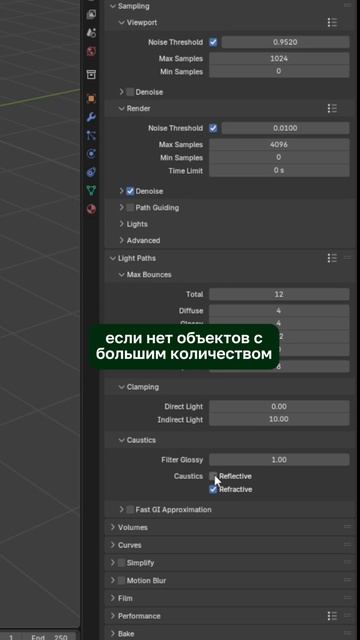Screen dimensions: 360x640
Task: Enable Motion Blur checkbox
Action: tap(121, 580)
